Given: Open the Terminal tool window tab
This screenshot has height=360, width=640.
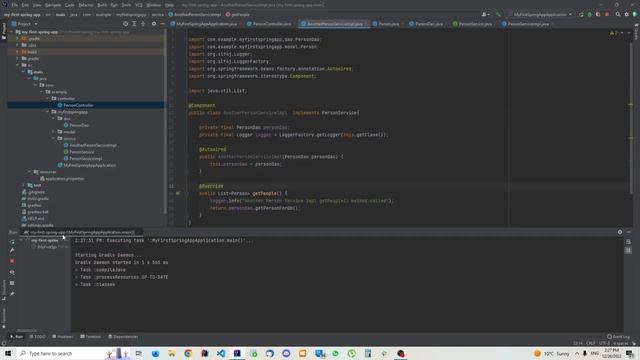Looking at the screenshot, I should coord(91,337).
